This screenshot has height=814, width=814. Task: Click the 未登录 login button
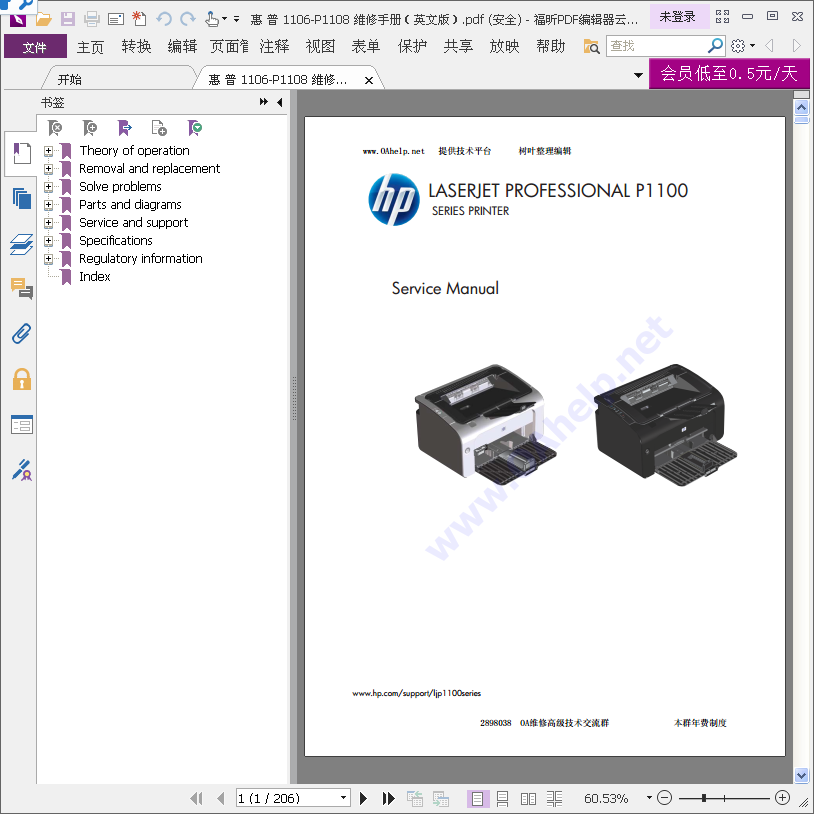pyautogui.click(x=677, y=17)
